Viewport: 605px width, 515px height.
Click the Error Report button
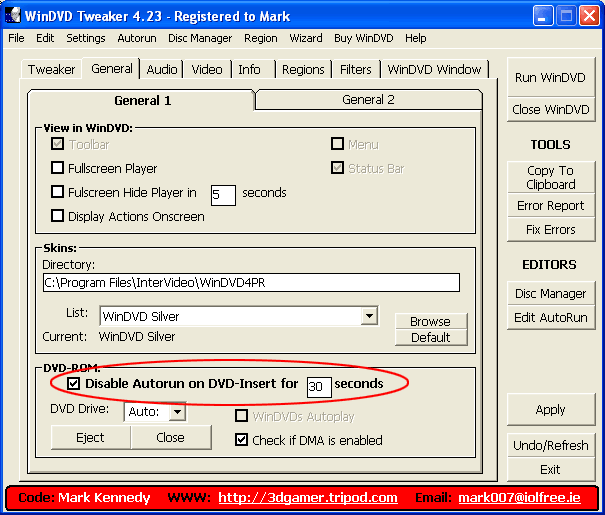click(x=550, y=206)
